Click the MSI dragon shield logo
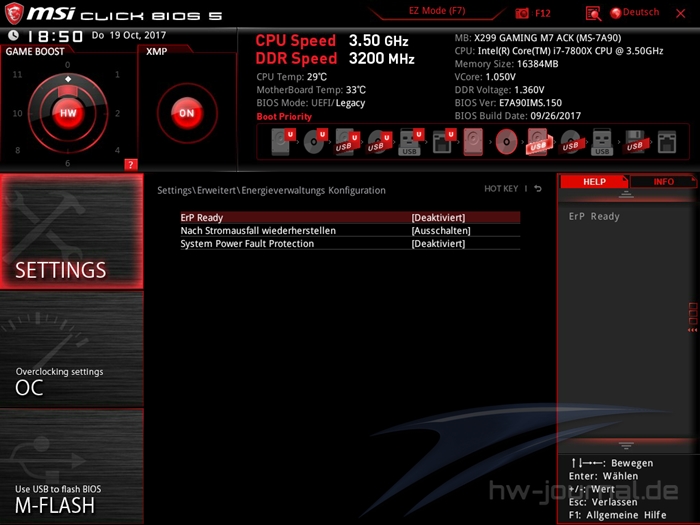This screenshot has width=700, height=525. click(13, 13)
